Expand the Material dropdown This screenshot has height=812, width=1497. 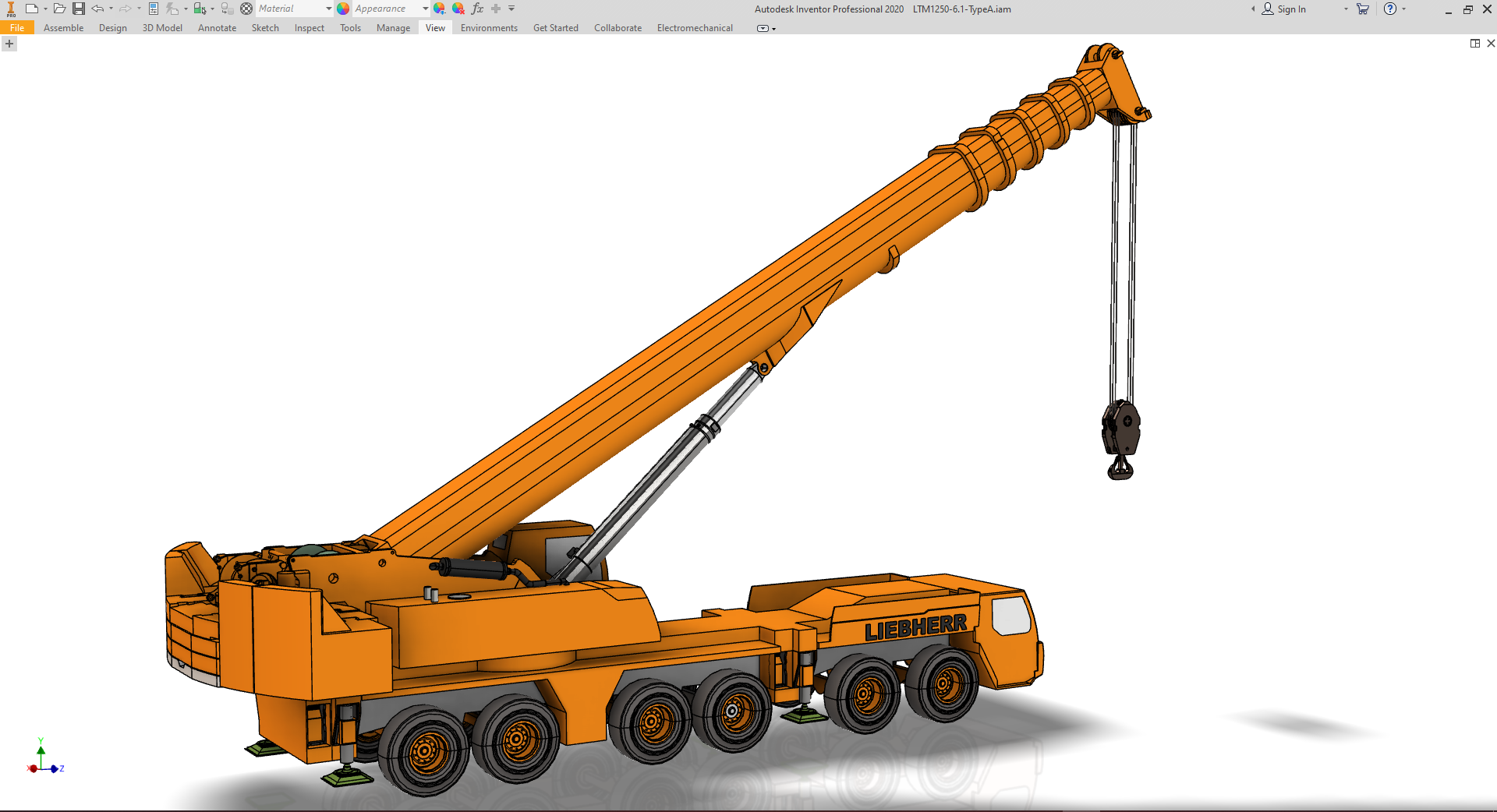pyautogui.click(x=328, y=9)
